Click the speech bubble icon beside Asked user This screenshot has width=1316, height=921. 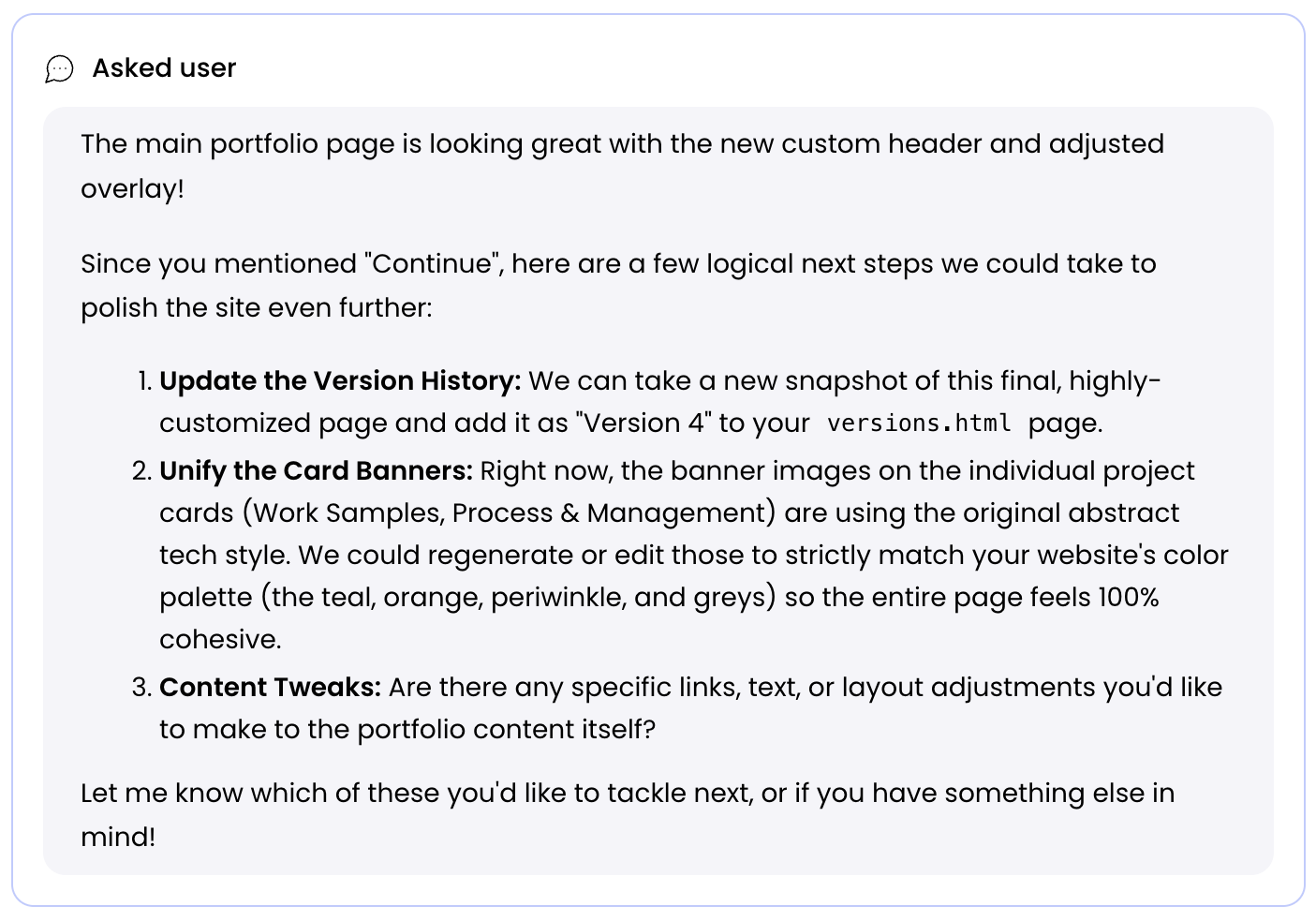(59, 68)
